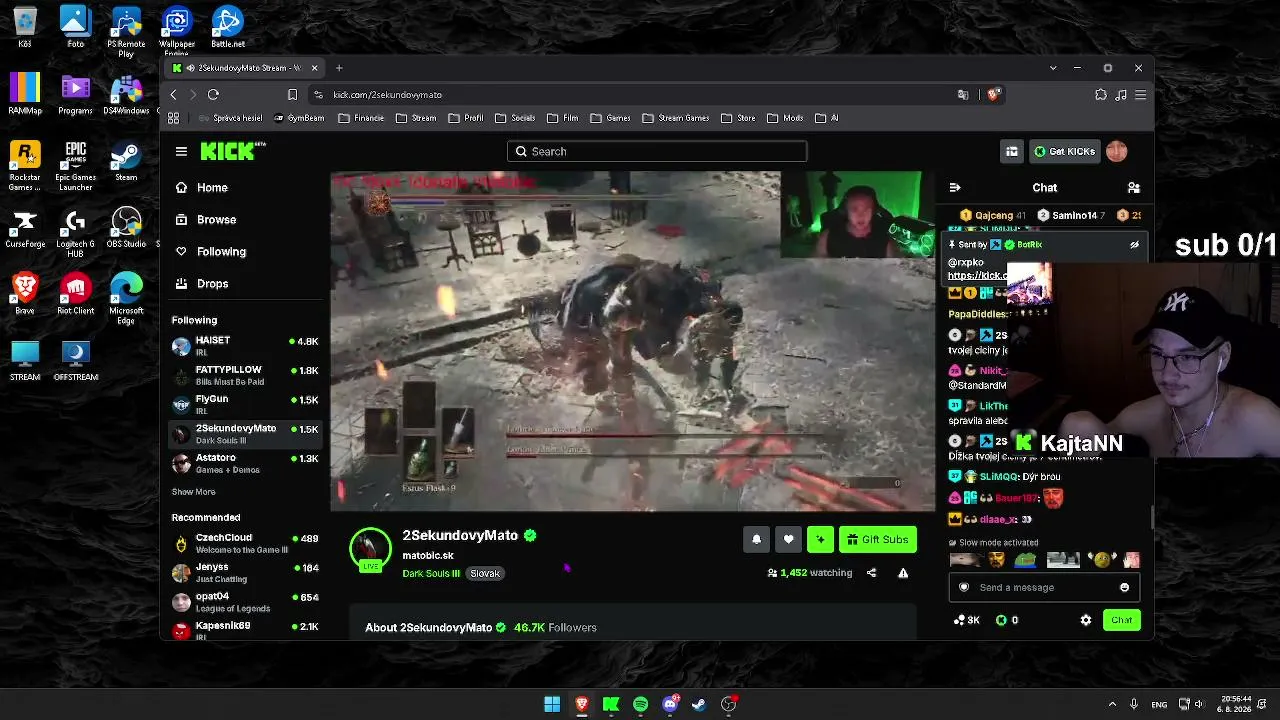Go back in the browser

pos(173,95)
